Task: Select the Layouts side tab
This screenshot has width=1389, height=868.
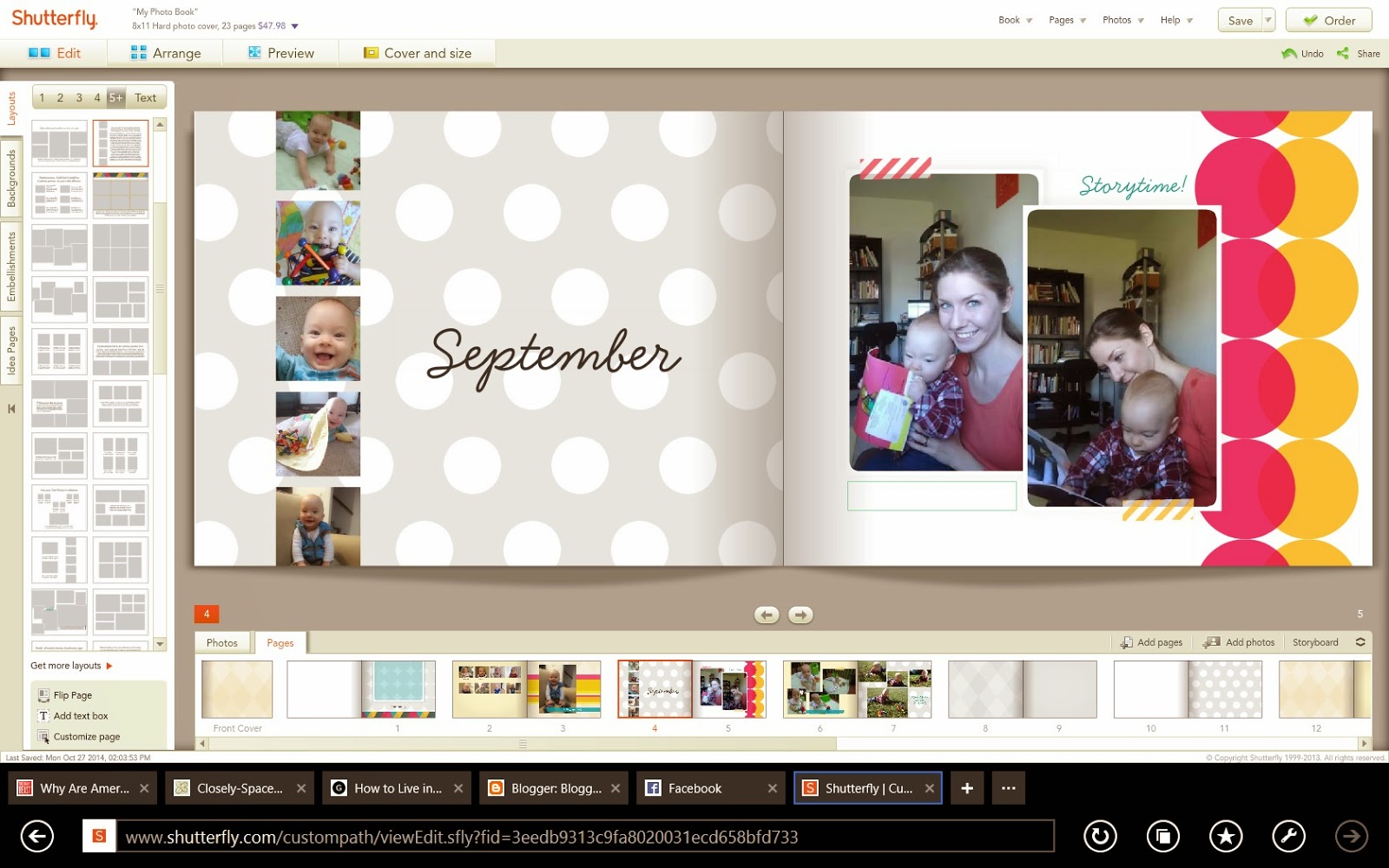Action: (x=11, y=108)
